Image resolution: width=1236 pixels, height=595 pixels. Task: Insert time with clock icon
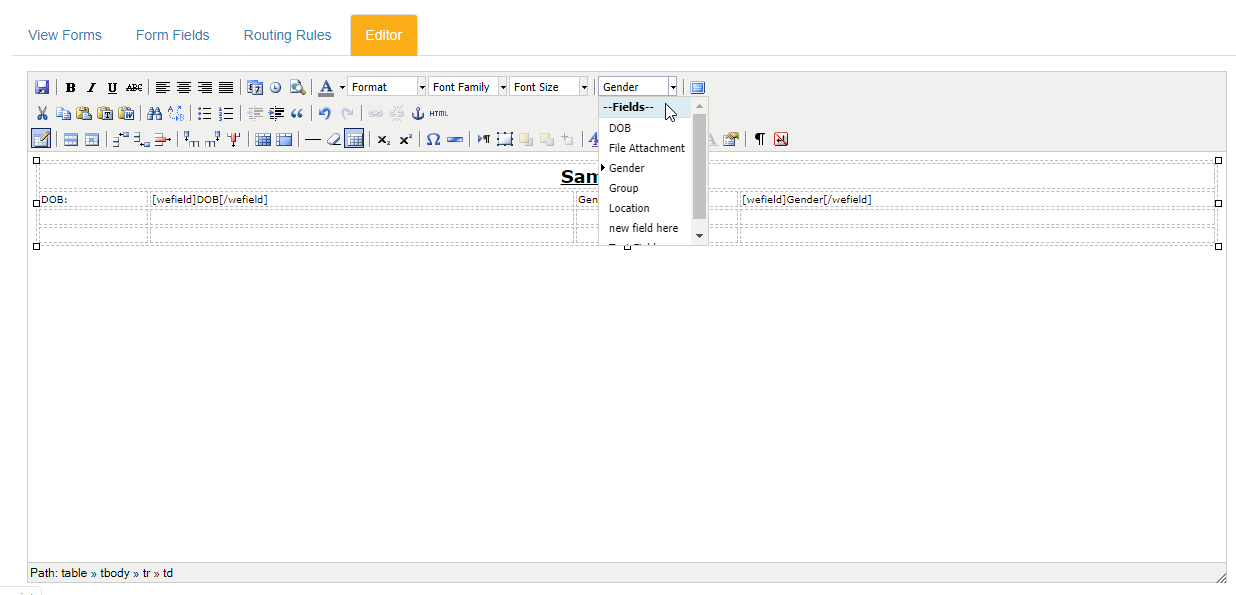point(275,87)
